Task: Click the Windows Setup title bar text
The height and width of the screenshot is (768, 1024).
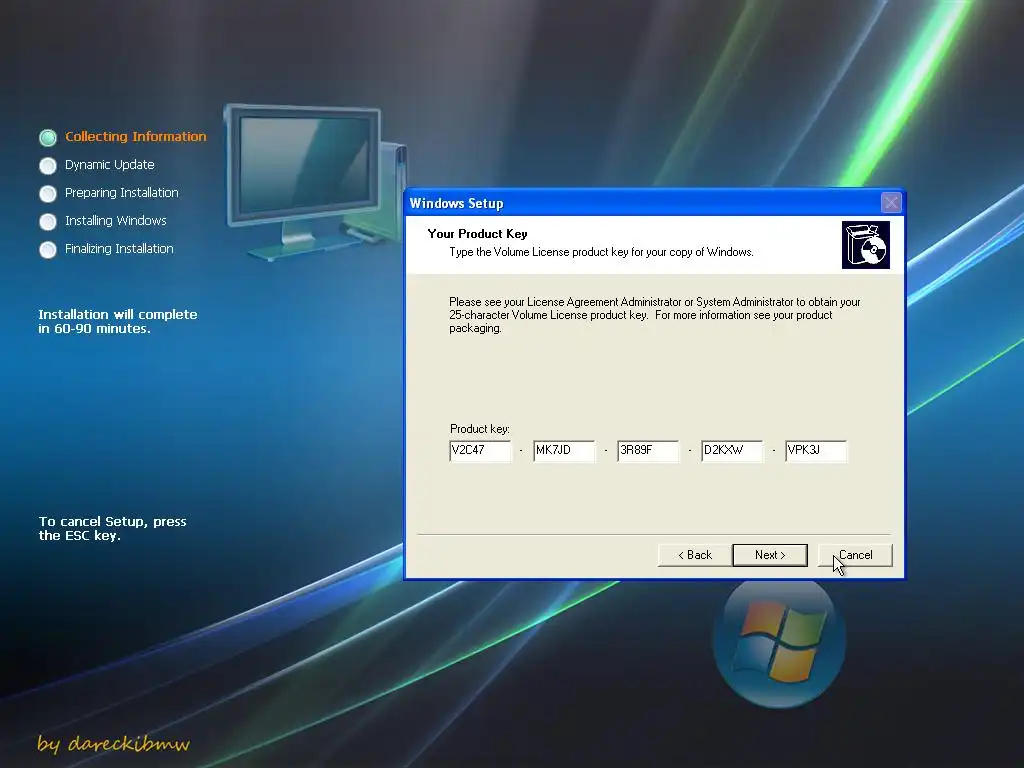Action: click(x=456, y=203)
